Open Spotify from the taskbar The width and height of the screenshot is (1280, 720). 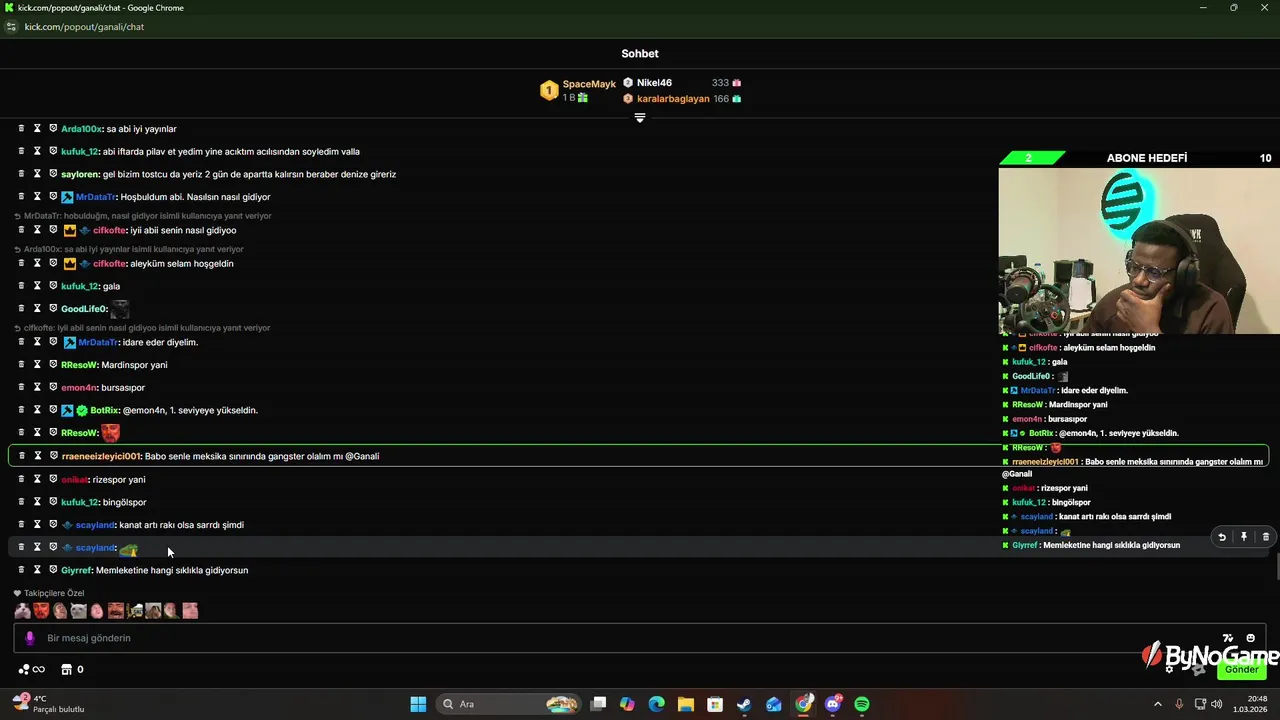click(862, 704)
